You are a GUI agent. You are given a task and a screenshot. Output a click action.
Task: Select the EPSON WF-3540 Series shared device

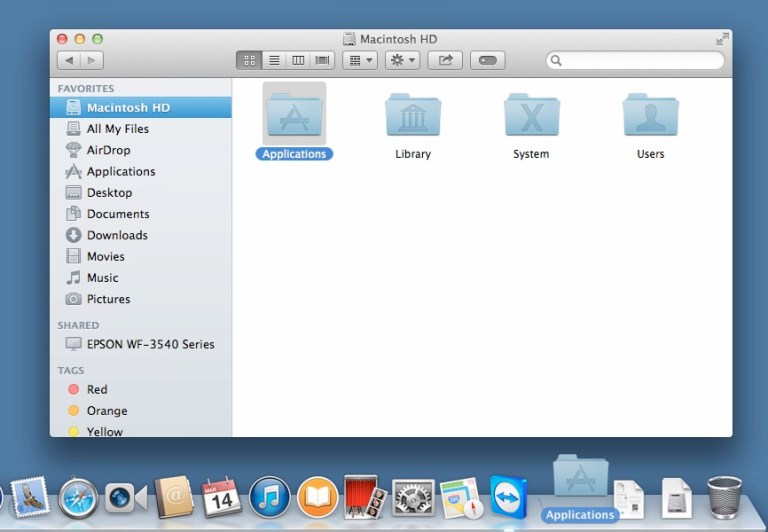click(x=150, y=344)
